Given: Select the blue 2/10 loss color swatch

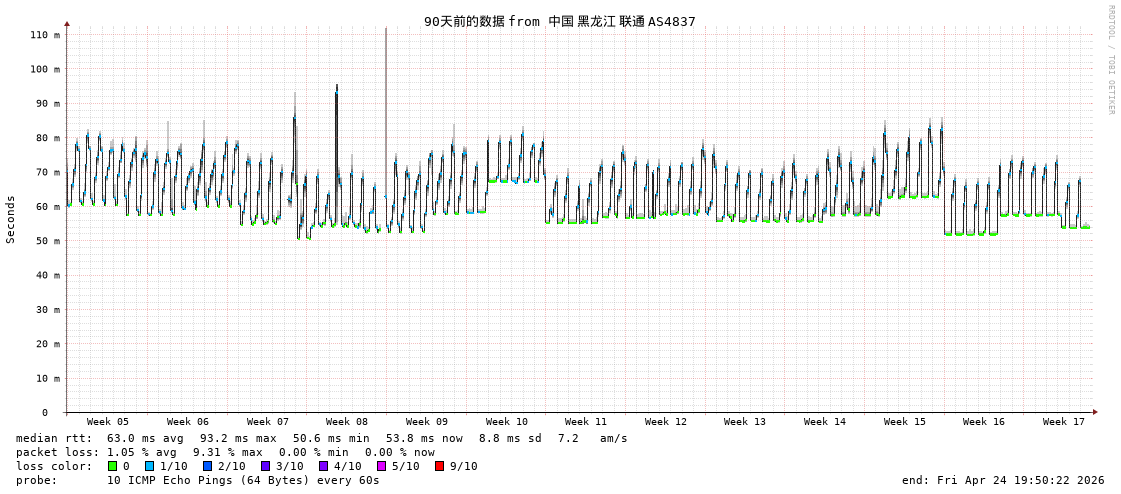Looking at the screenshot, I should click(x=208, y=466).
